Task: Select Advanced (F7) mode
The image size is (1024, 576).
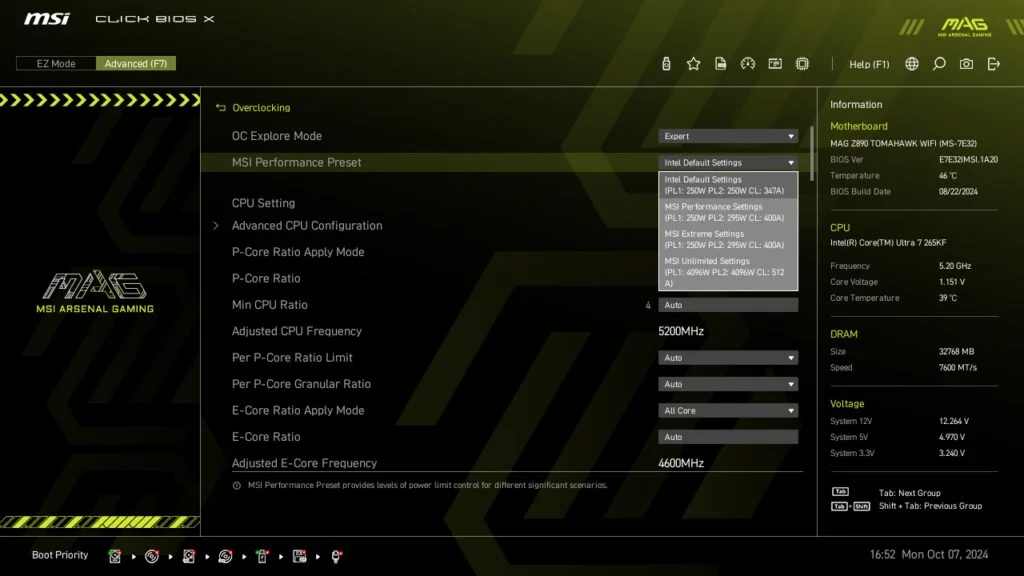Action: tap(136, 64)
